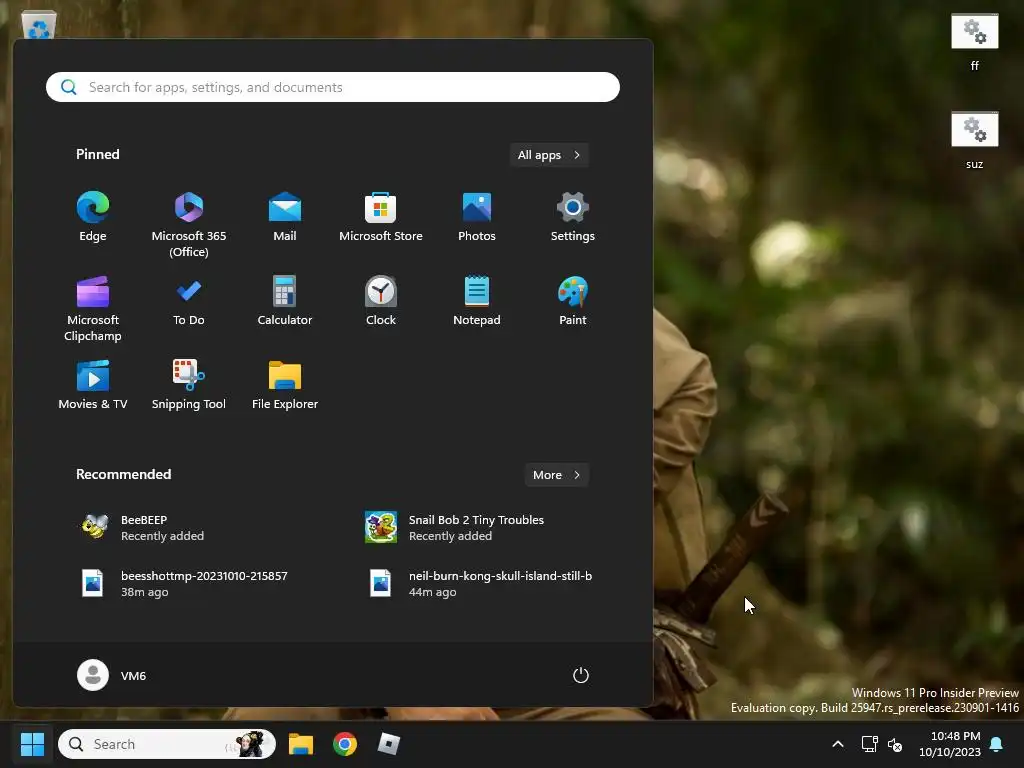
Task: Launch the Photos app
Action: click(477, 217)
